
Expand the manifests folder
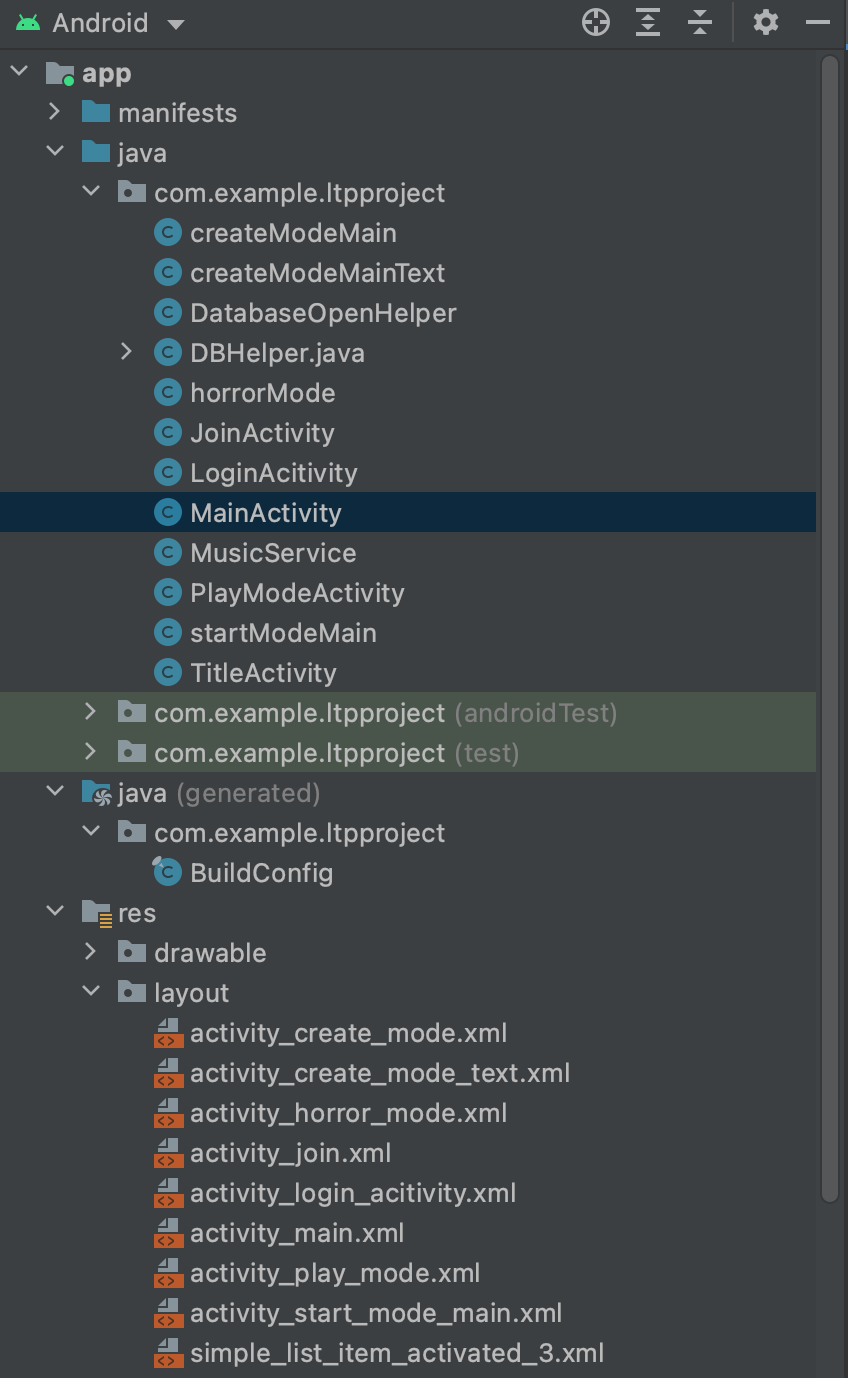click(55, 112)
